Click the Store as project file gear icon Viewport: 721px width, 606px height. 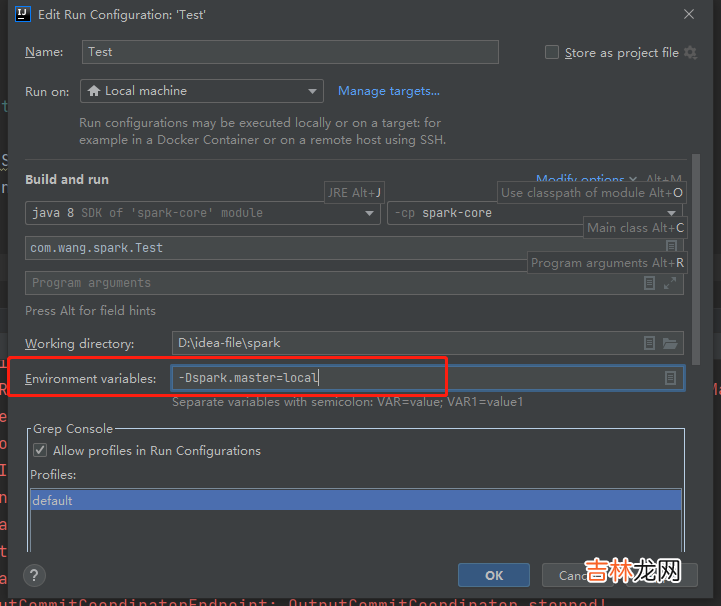point(690,53)
